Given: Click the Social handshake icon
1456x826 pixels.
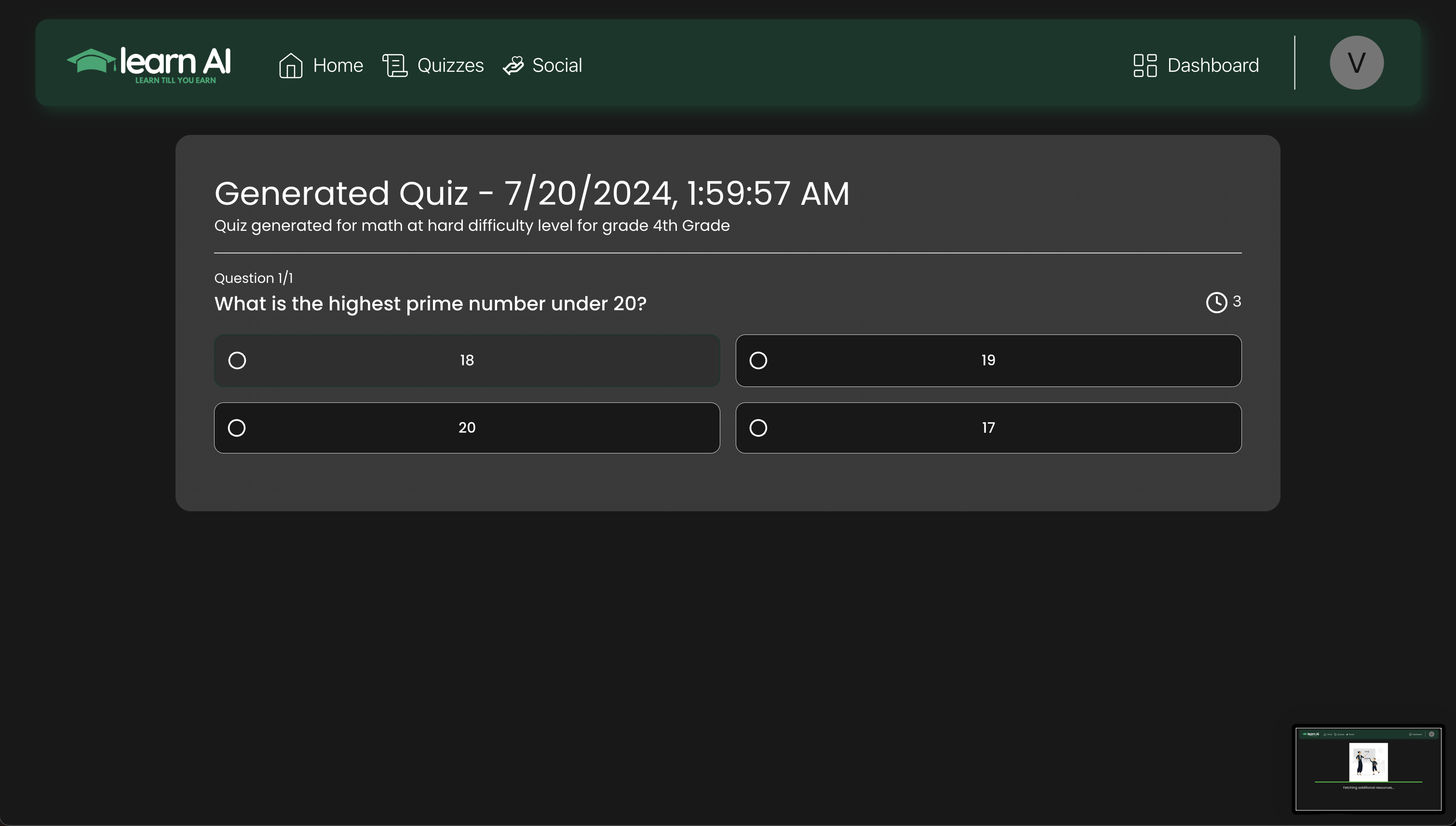Looking at the screenshot, I should (x=513, y=66).
